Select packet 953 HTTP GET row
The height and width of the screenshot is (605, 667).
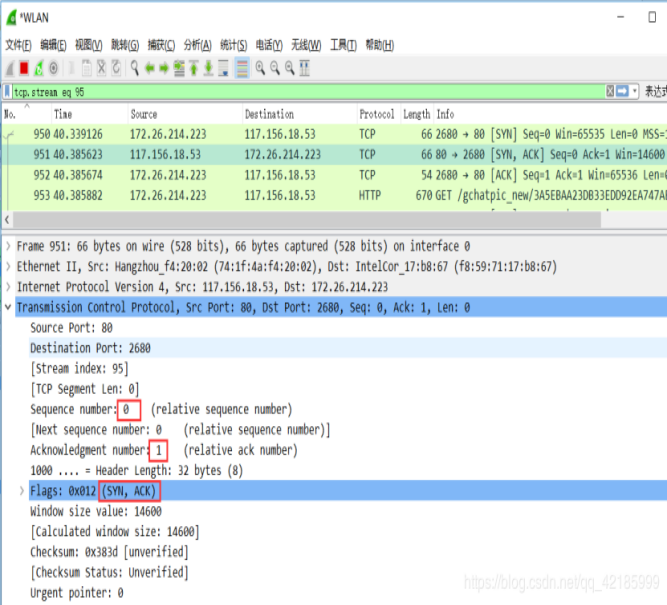point(334,196)
